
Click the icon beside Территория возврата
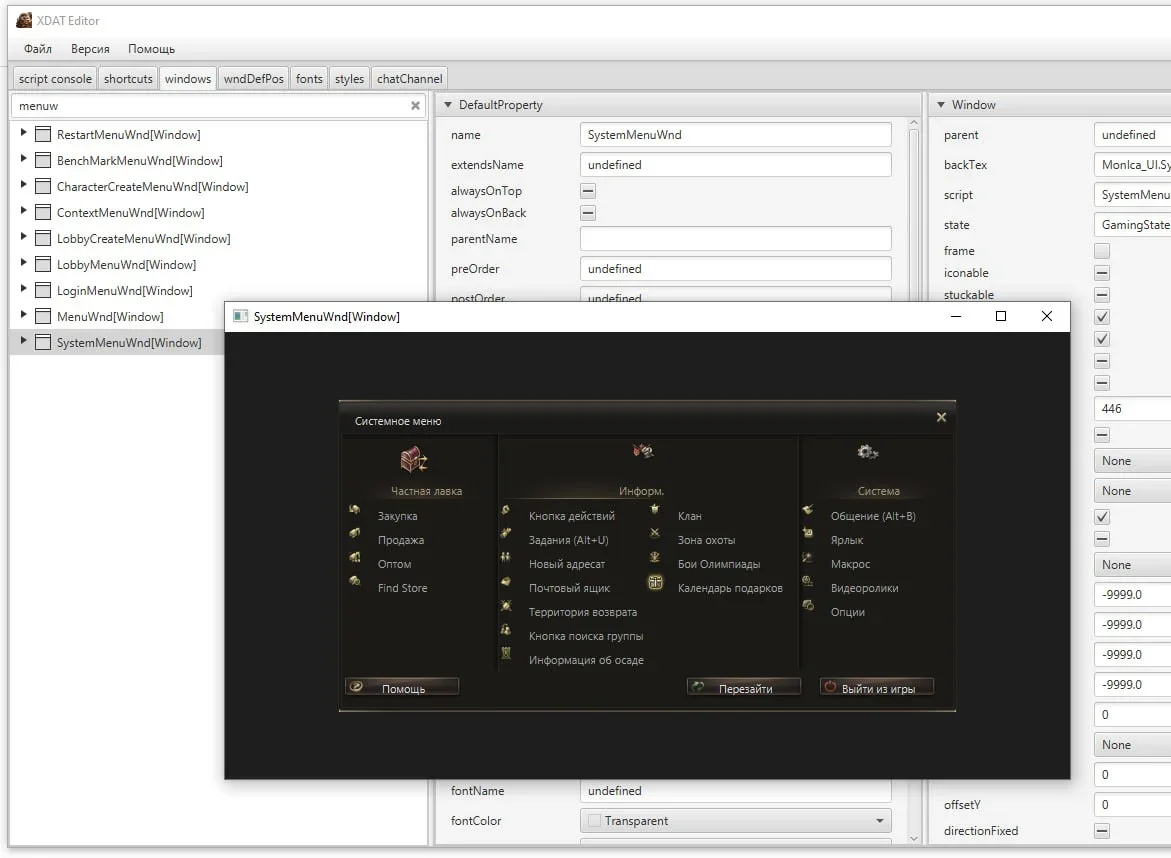click(506, 606)
